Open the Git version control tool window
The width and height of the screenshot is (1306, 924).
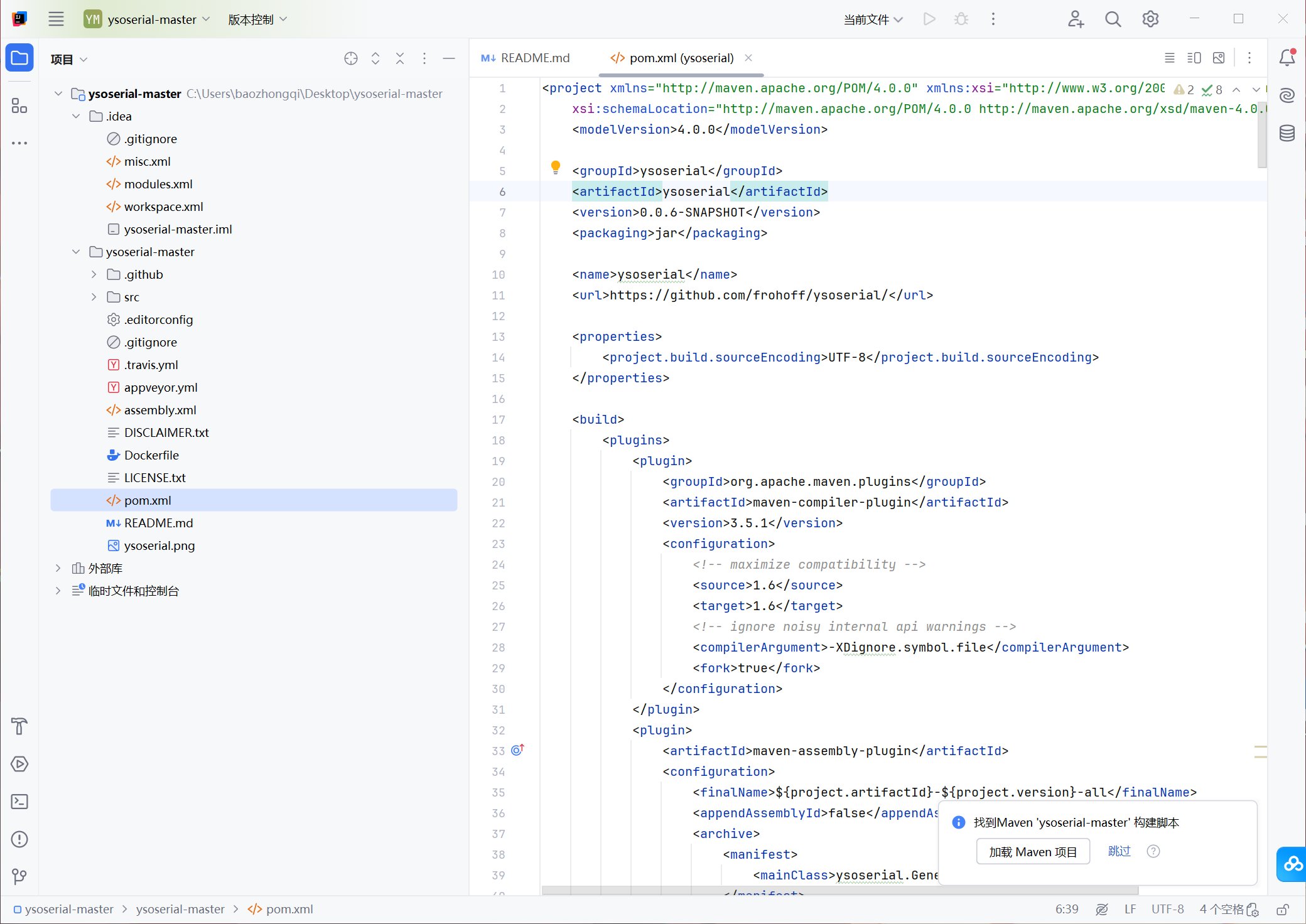pyautogui.click(x=19, y=876)
